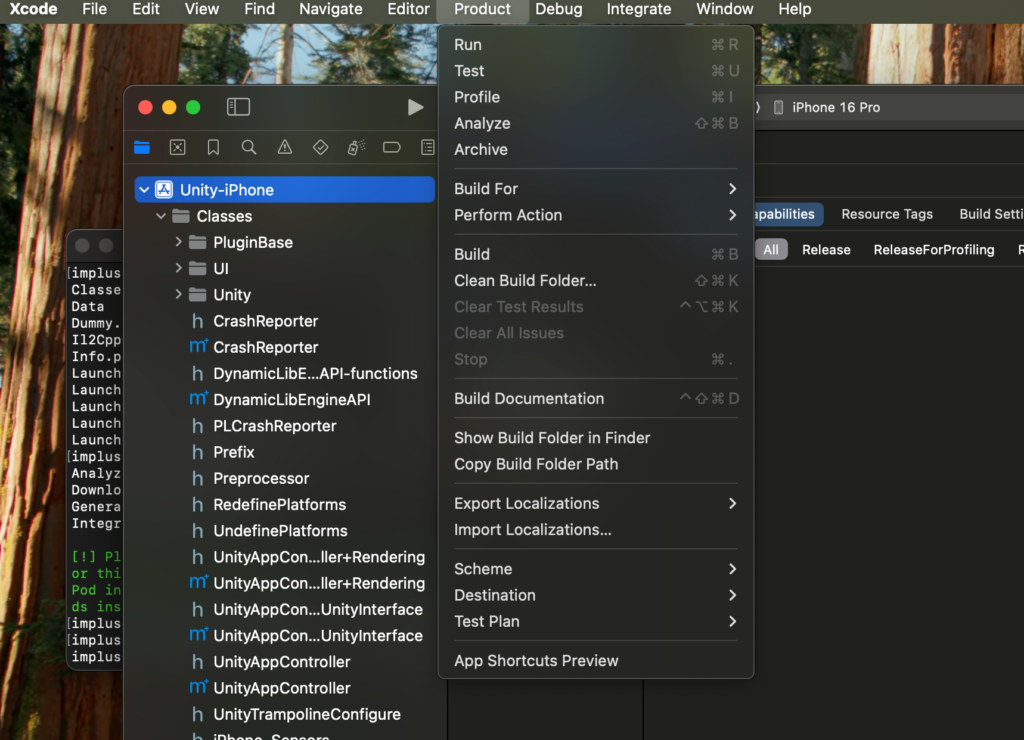1024x740 pixels.
Task: Open the Debug navigator spray icon
Action: 356,147
